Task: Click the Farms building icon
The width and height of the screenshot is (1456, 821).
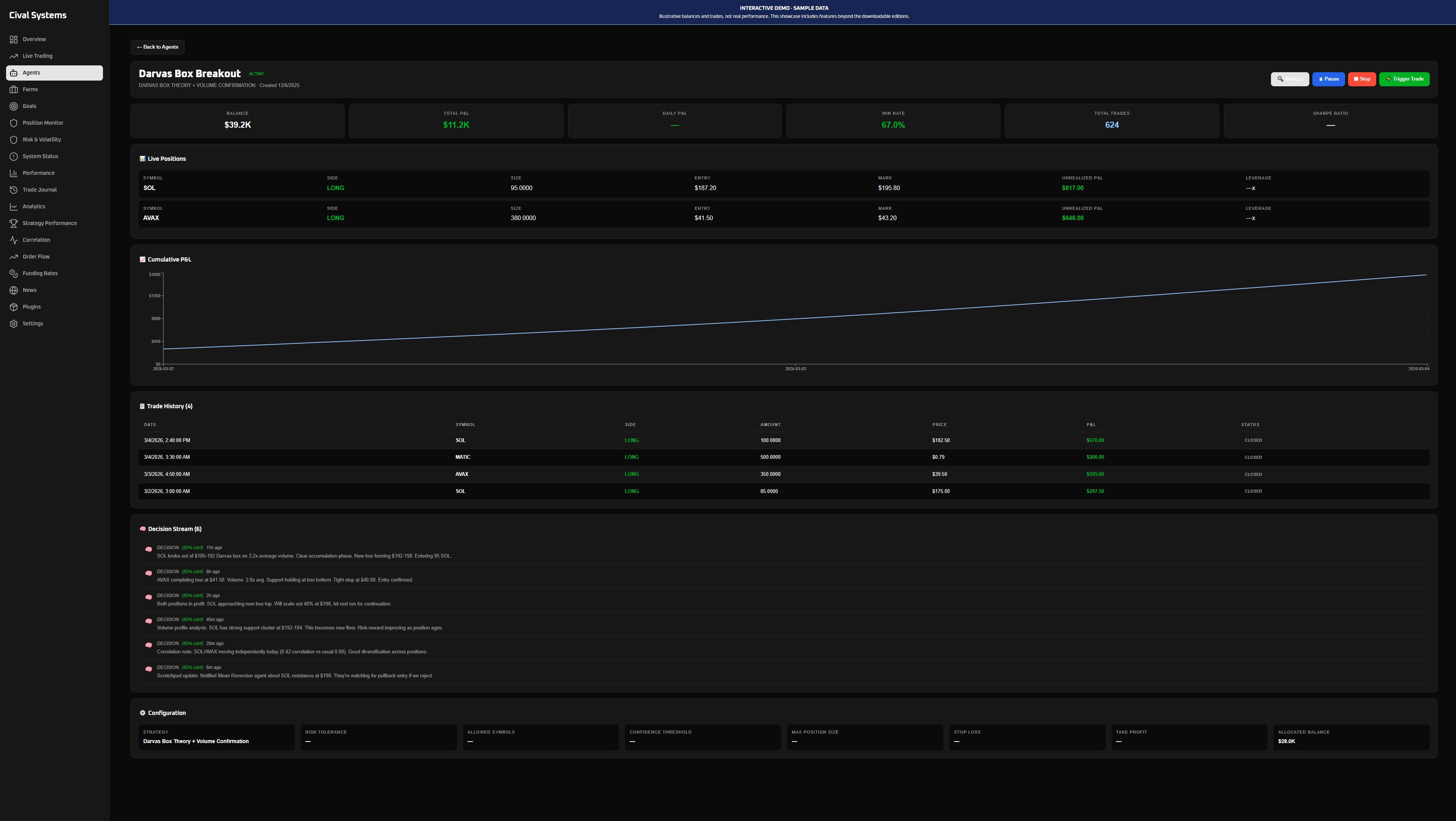Action: [14, 89]
